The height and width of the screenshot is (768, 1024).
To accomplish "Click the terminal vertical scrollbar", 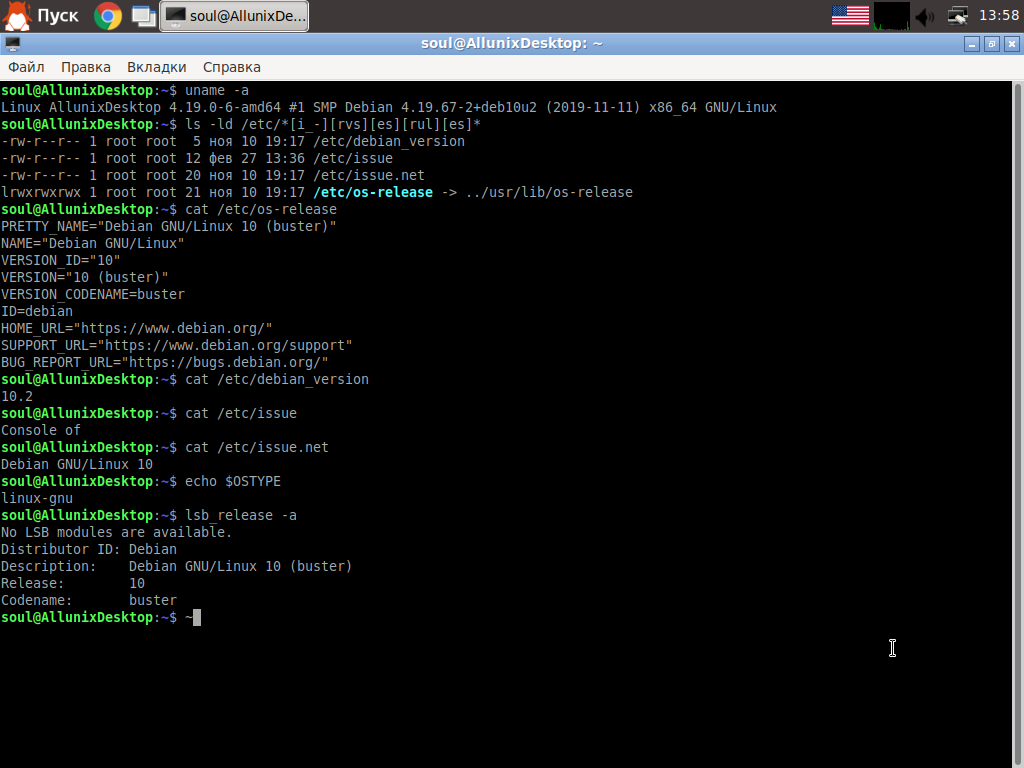I will coord(1017,424).
